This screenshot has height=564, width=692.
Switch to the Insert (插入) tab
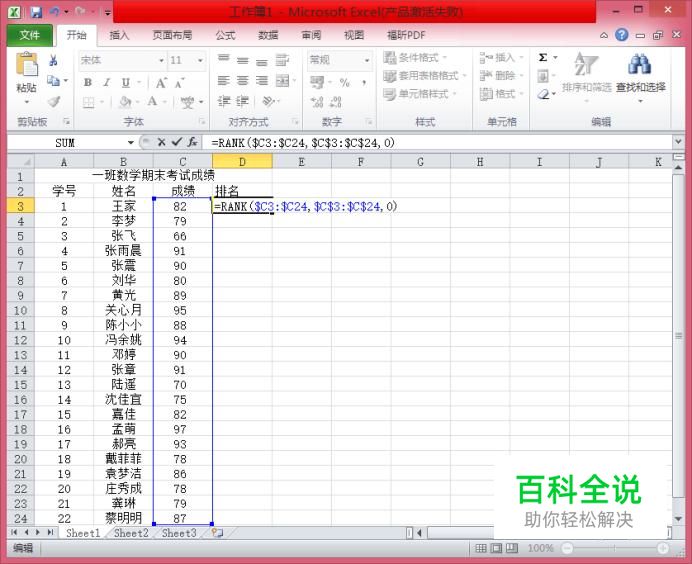[120, 35]
